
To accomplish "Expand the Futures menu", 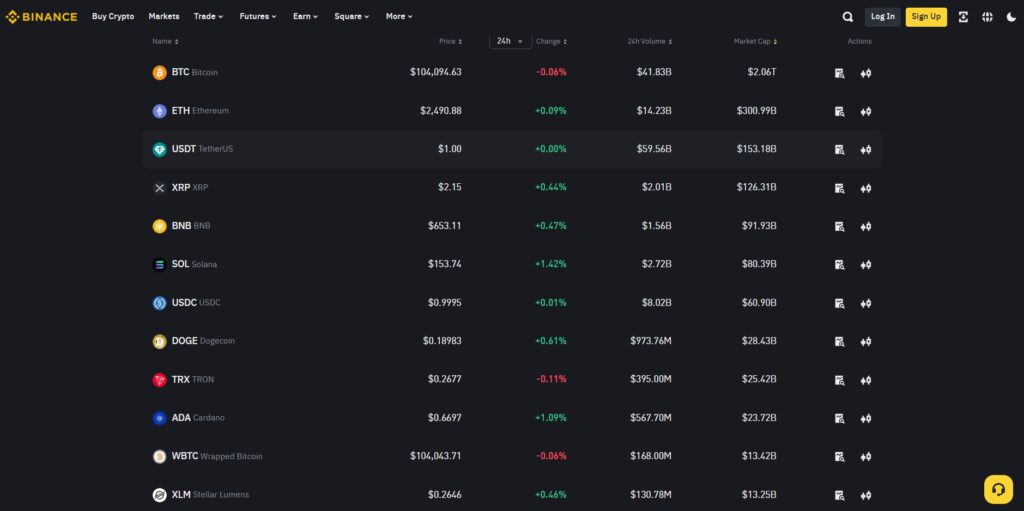I will pos(258,16).
